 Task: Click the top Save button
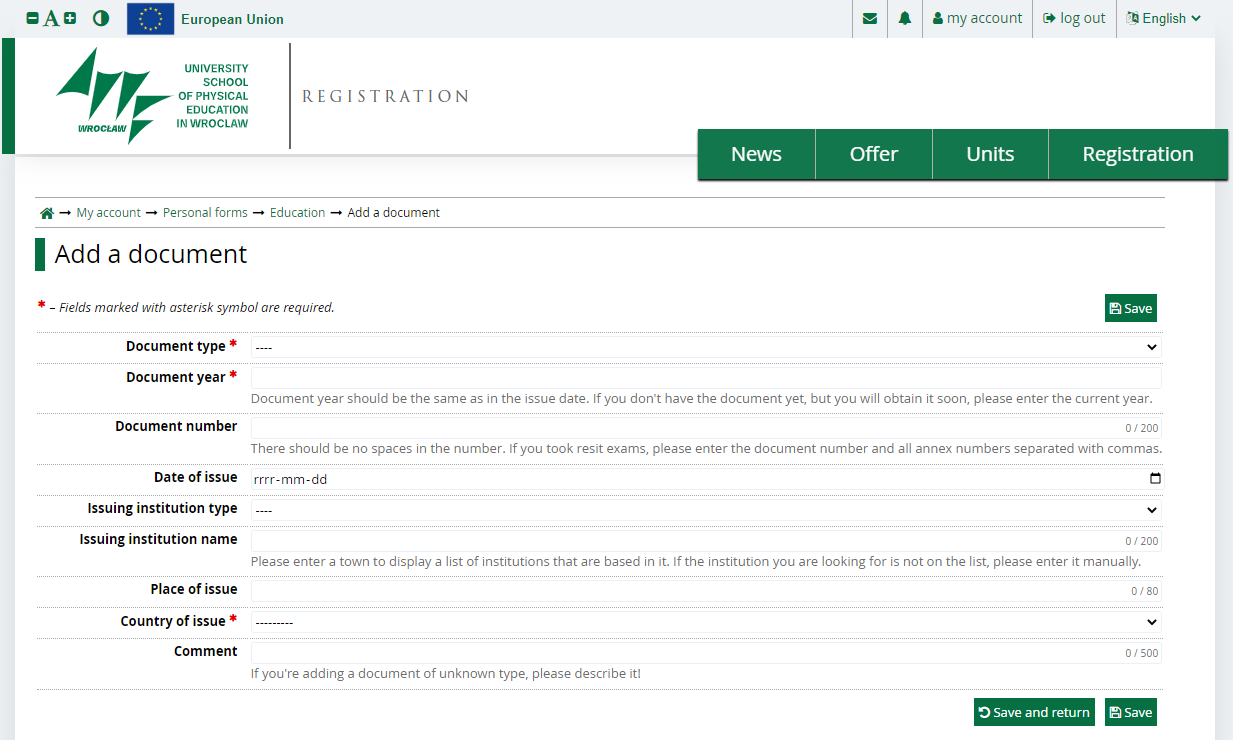[x=1131, y=308]
